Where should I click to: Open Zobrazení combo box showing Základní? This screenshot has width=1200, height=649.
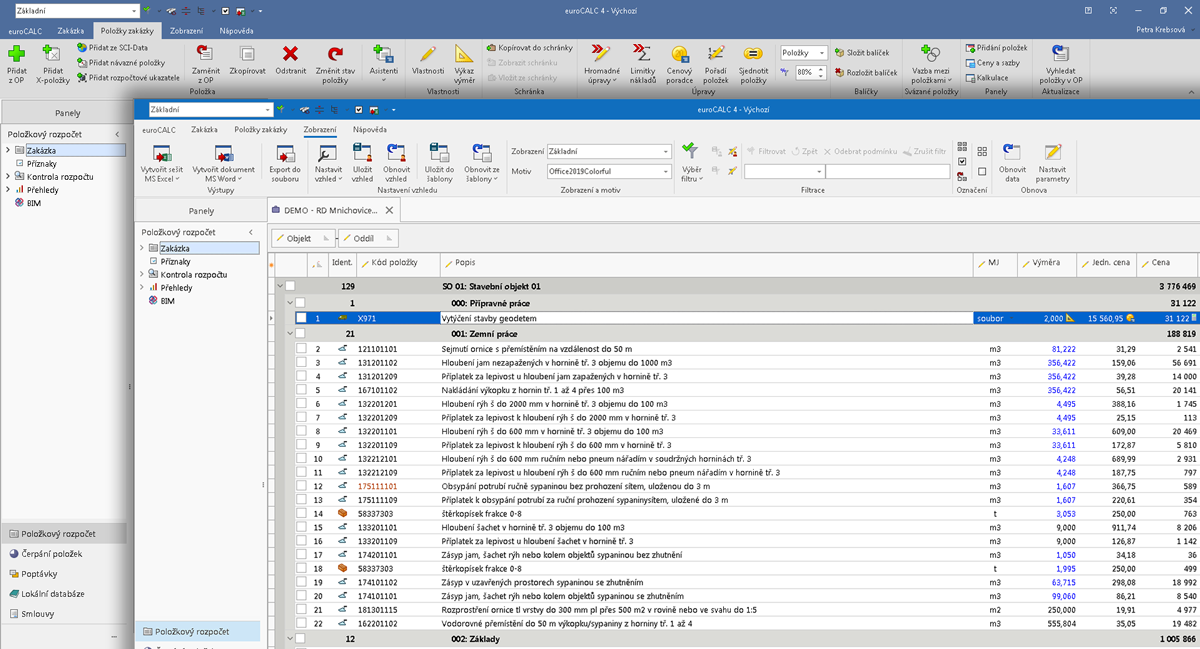tap(608, 152)
